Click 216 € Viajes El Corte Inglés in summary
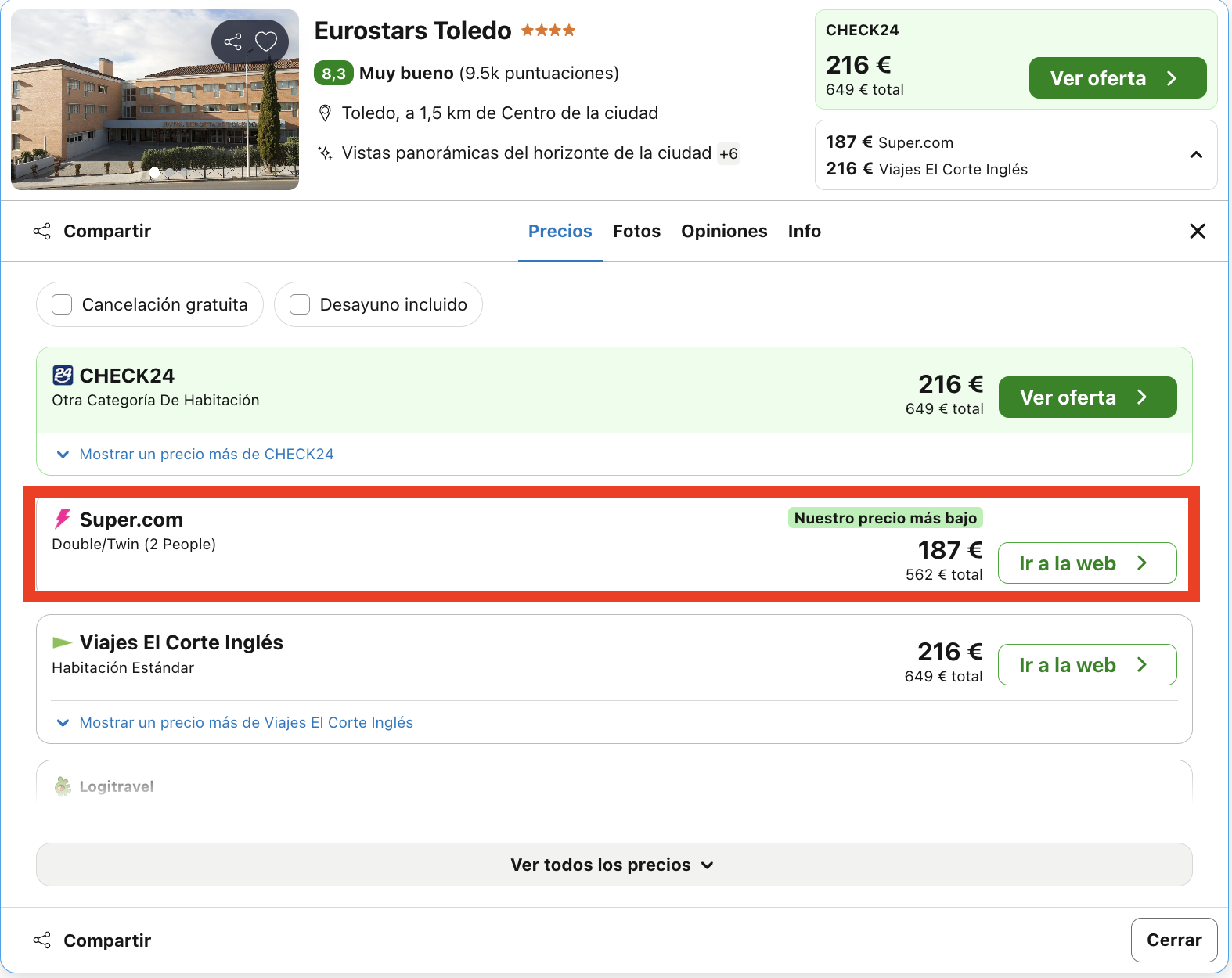 (927, 169)
